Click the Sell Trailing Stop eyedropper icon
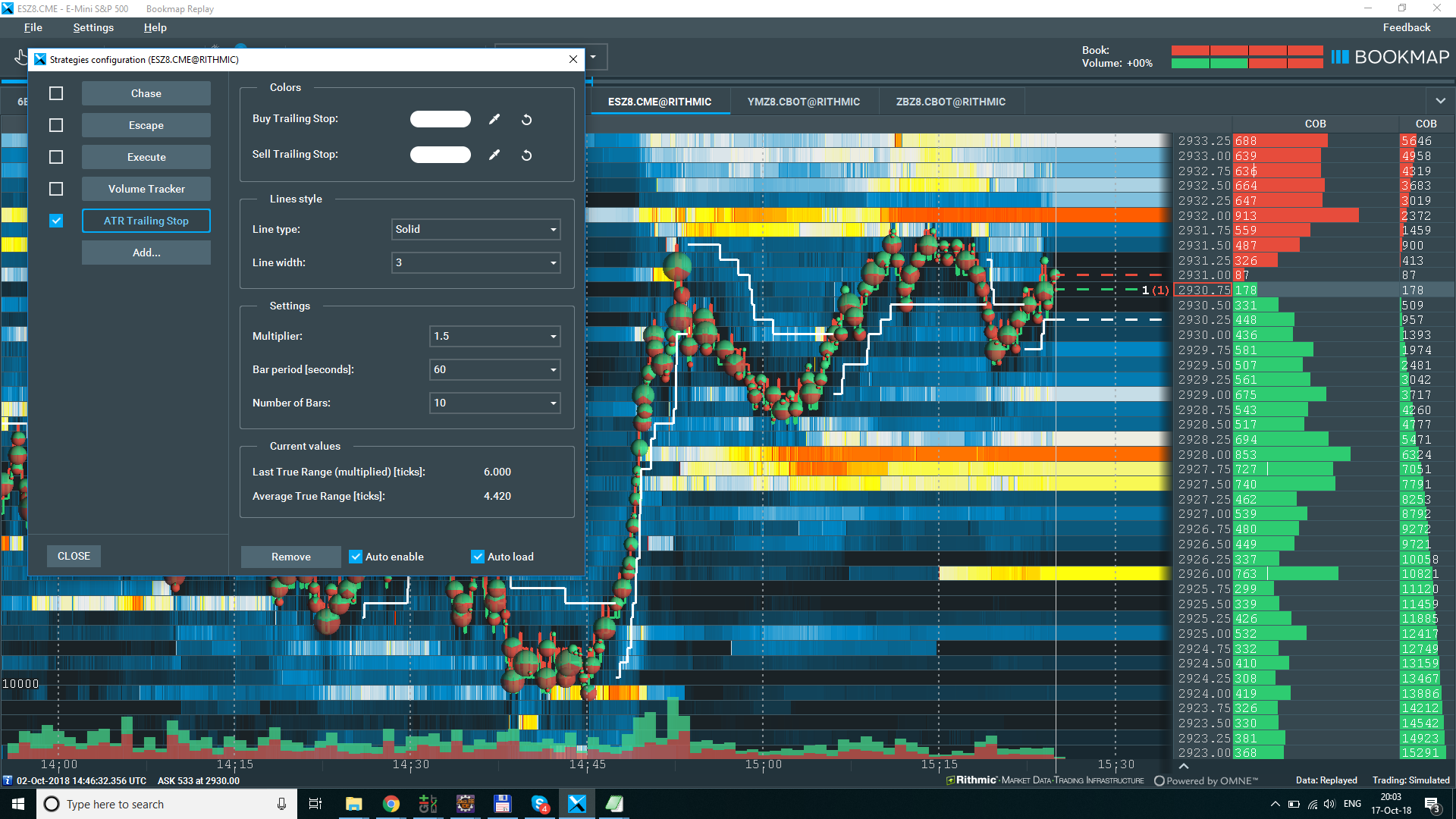Screen dimensions: 1456x819 point(494,155)
